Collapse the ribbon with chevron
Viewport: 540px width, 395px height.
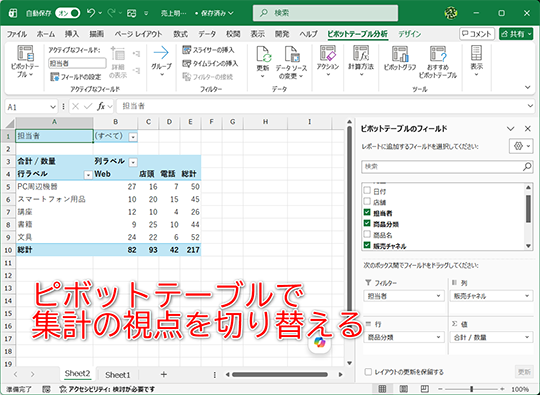coord(528,87)
